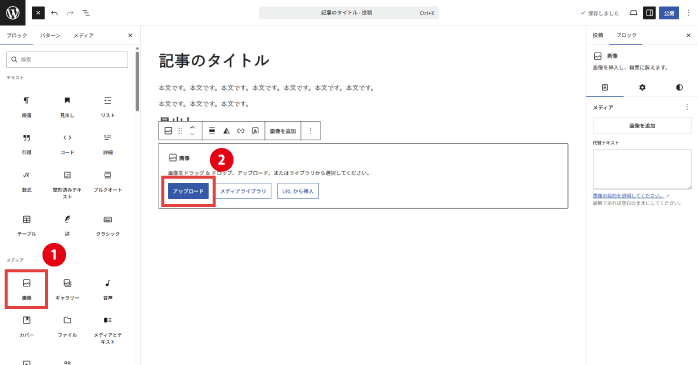Insert a 見出し heading block
This screenshot has width=698, height=365.
coord(67,107)
